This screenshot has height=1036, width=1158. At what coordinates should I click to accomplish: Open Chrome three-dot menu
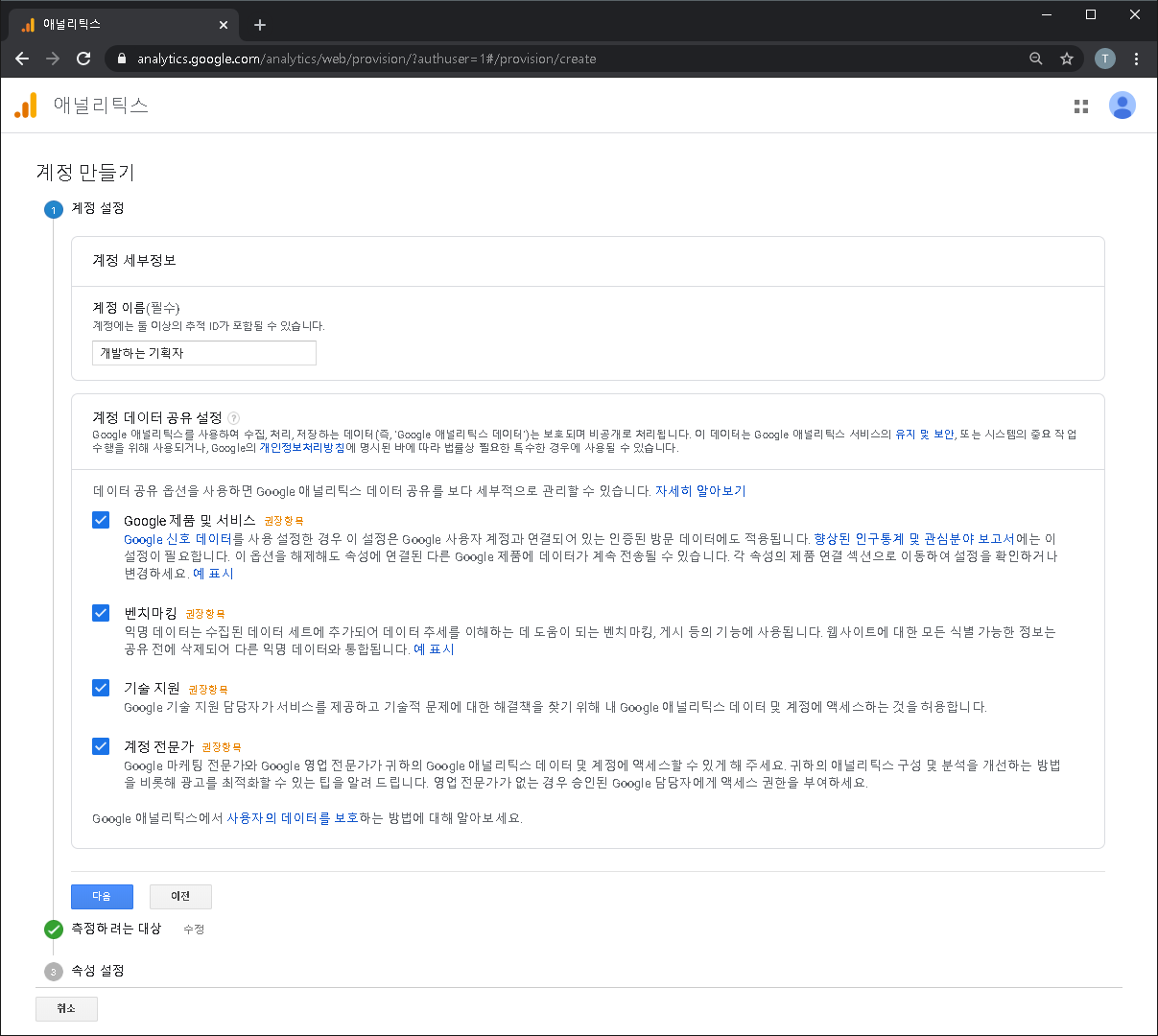(1136, 59)
